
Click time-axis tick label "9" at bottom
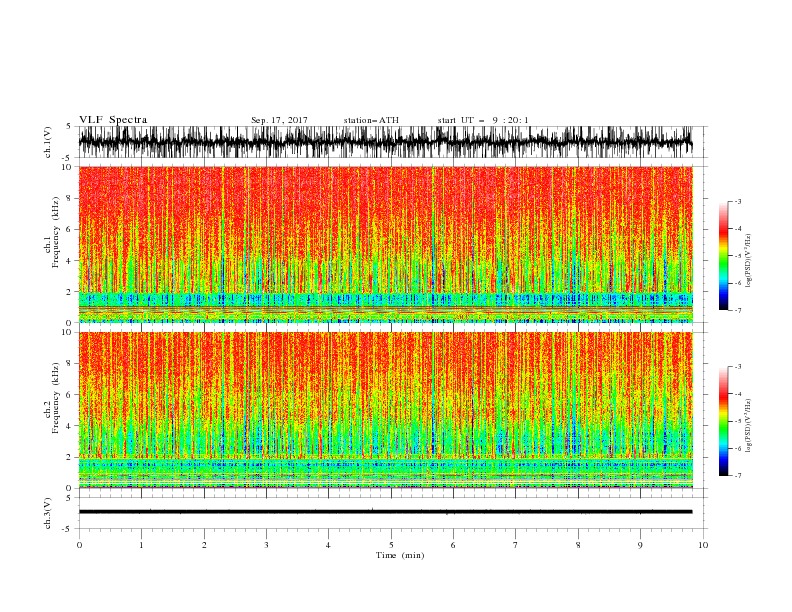tap(640, 545)
